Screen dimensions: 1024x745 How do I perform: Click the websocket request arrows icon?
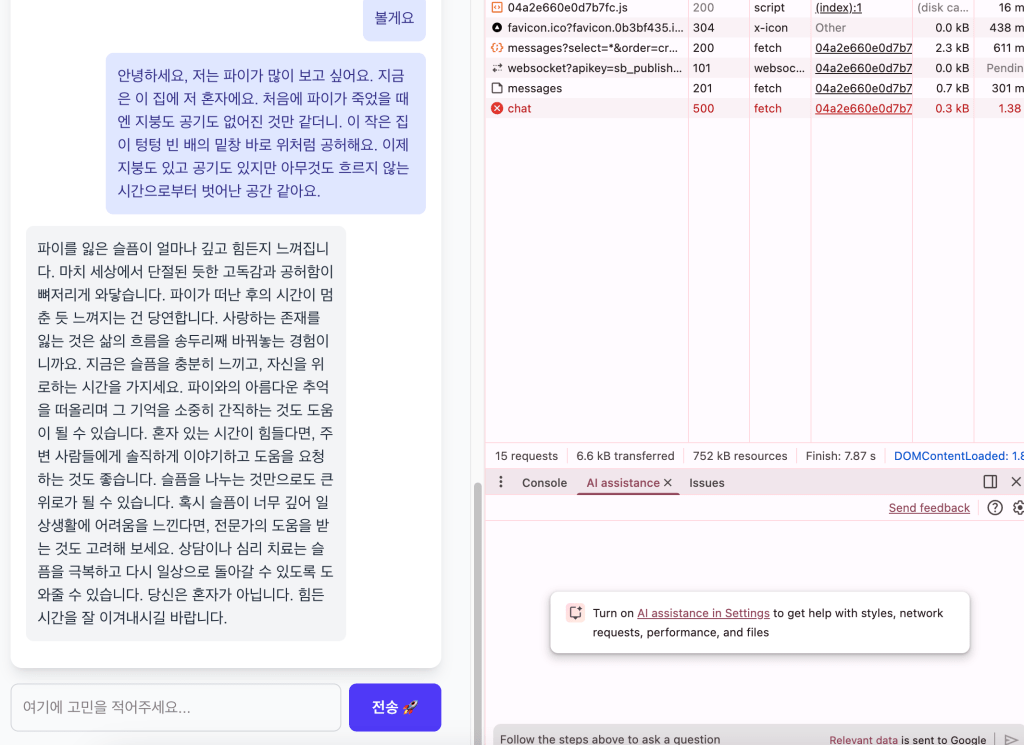coord(496,68)
